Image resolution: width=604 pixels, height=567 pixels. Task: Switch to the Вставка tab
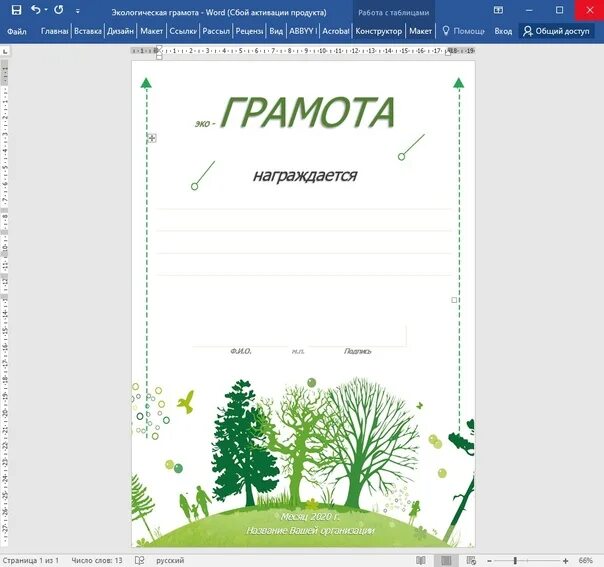(x=88, y=31)
